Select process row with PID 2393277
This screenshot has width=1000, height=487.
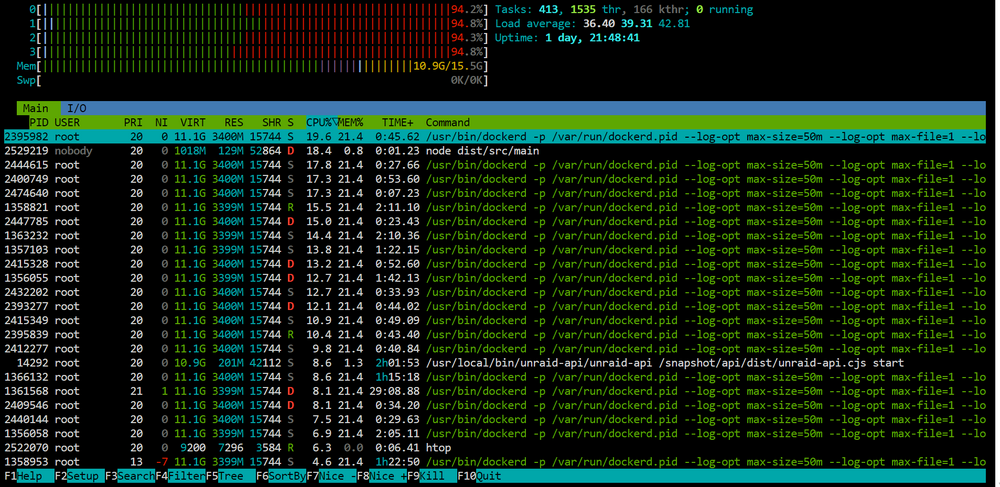pos(496,306)
